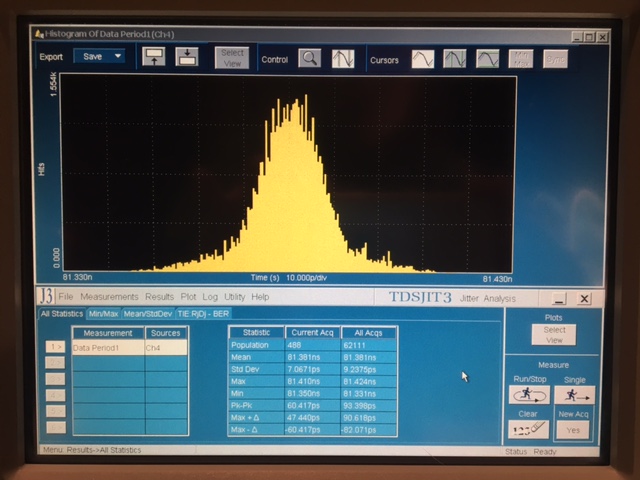Open the Help menu
This screenshot has width=640, height=480.
tap(260, 297)
